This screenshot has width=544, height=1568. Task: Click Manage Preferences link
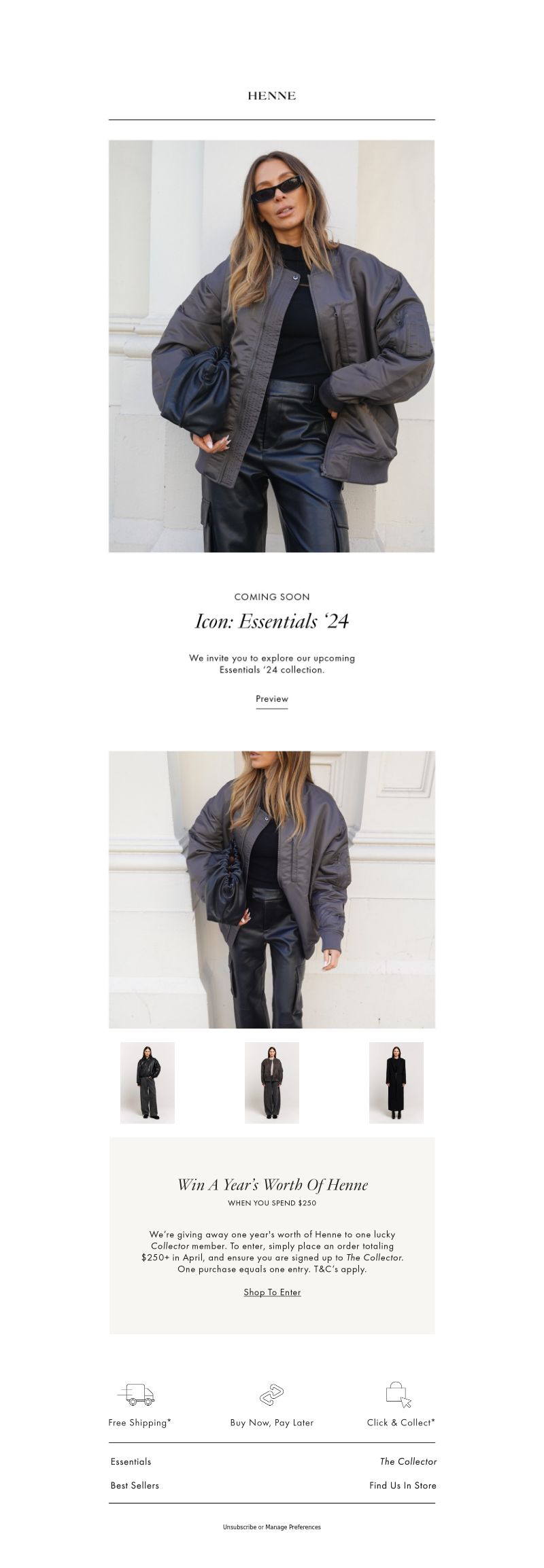tap(293, 1527)
